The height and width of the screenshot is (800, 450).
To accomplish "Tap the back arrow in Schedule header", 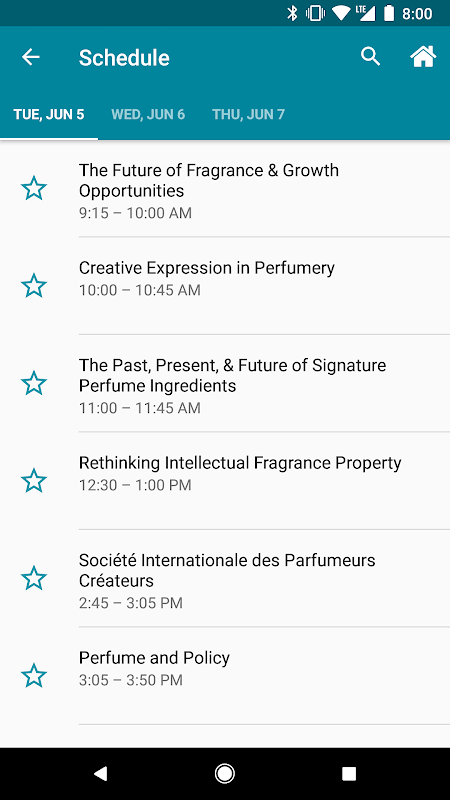I will pyautogui.click(x=31, y=57).
